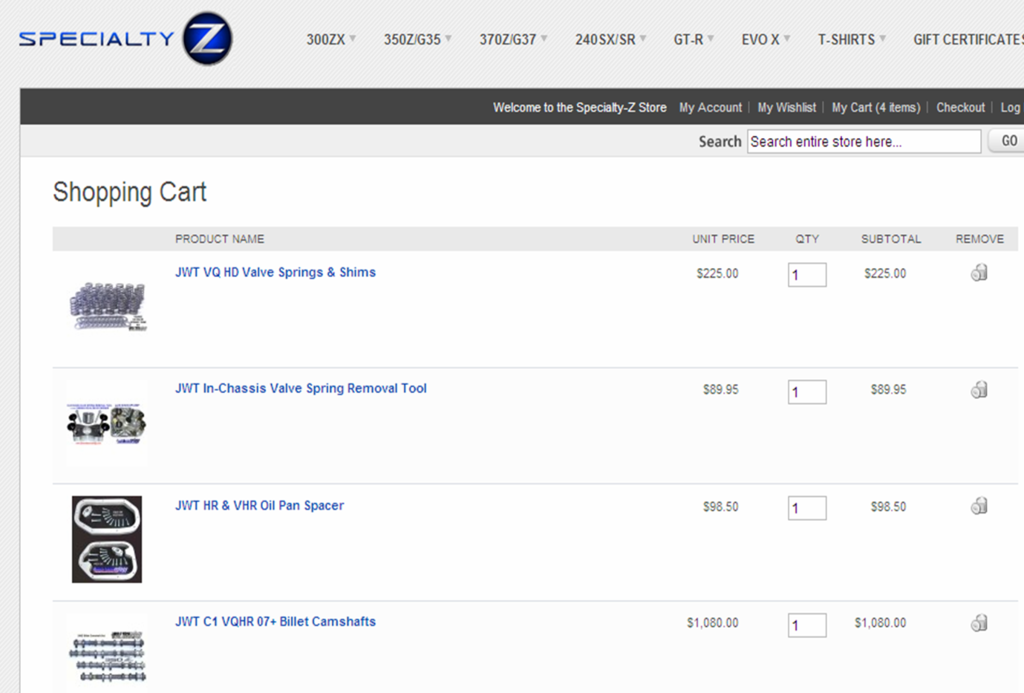1024x693 pixels.
Task: Proceed to Checkout link
Action: tap(961, 107)
